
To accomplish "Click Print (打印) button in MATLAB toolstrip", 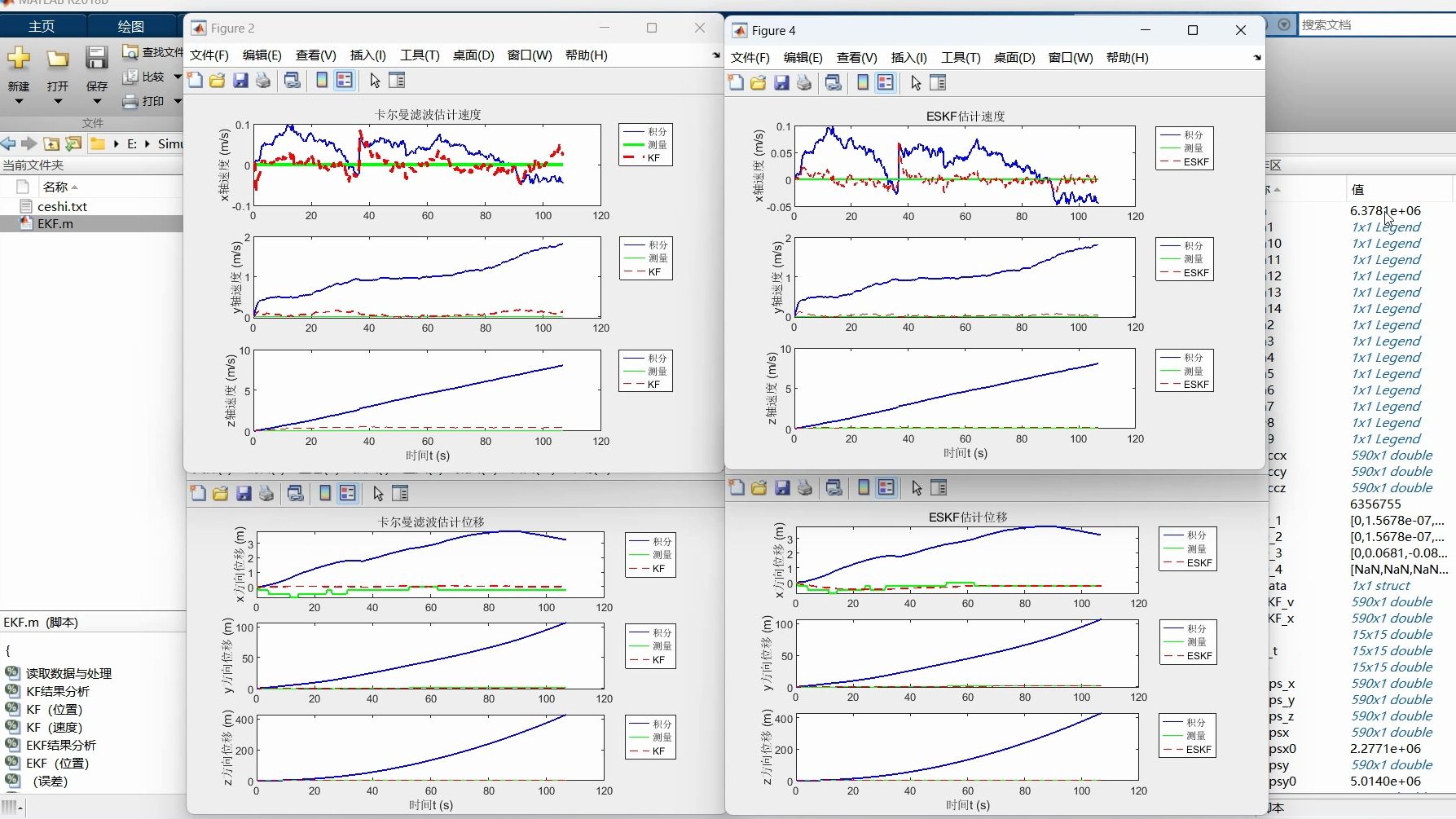I will click(x=143, y=101).
